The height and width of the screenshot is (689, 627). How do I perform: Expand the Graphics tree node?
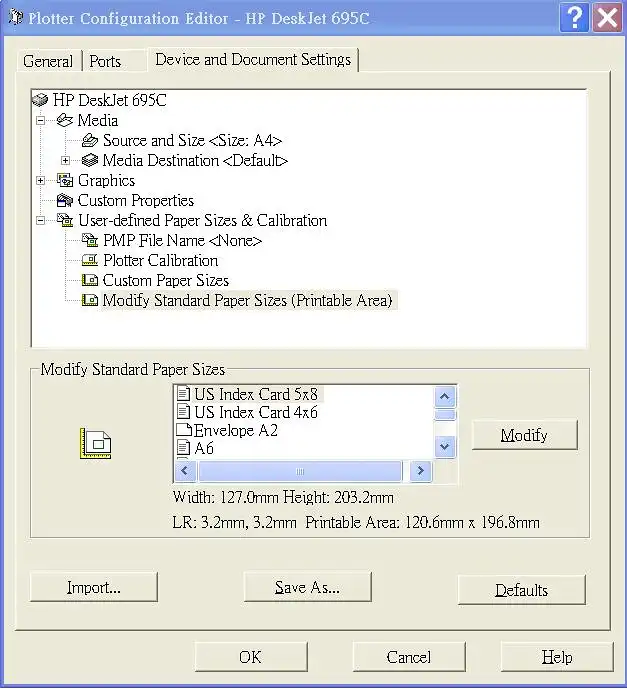[x=40, y=181]
